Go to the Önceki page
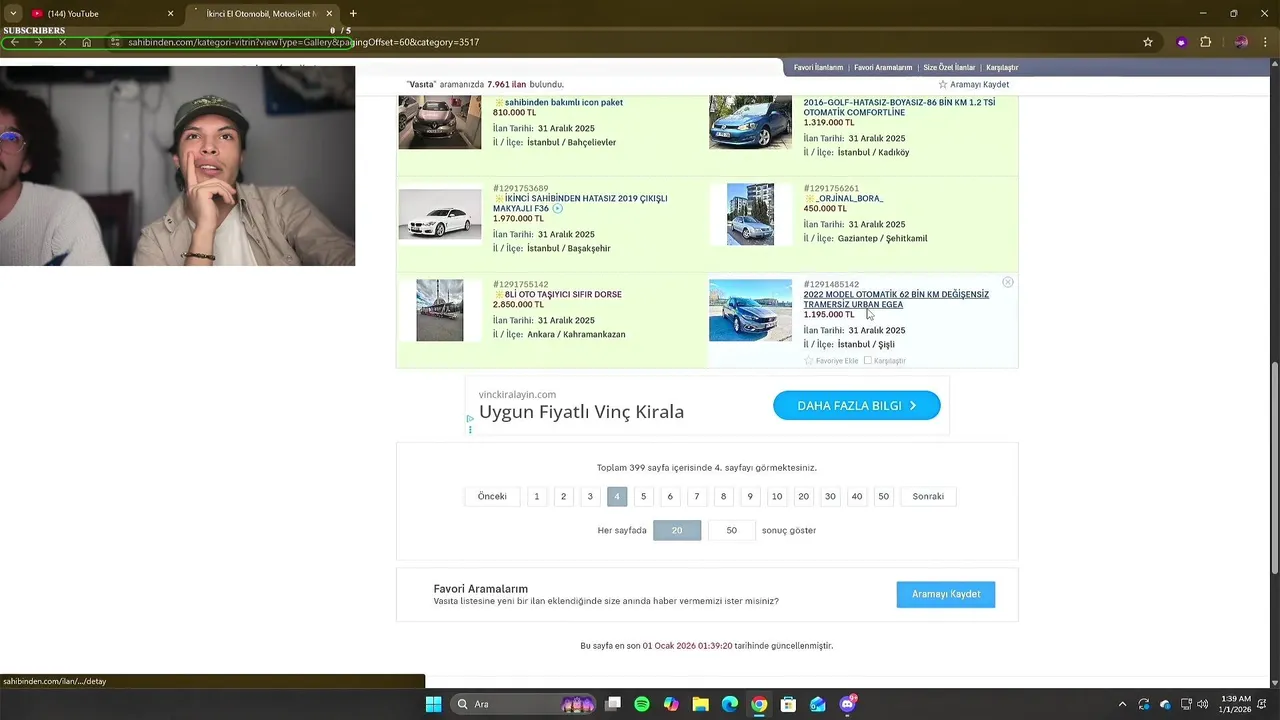This screenshot has height=720, width=1280. pos(492,497)
